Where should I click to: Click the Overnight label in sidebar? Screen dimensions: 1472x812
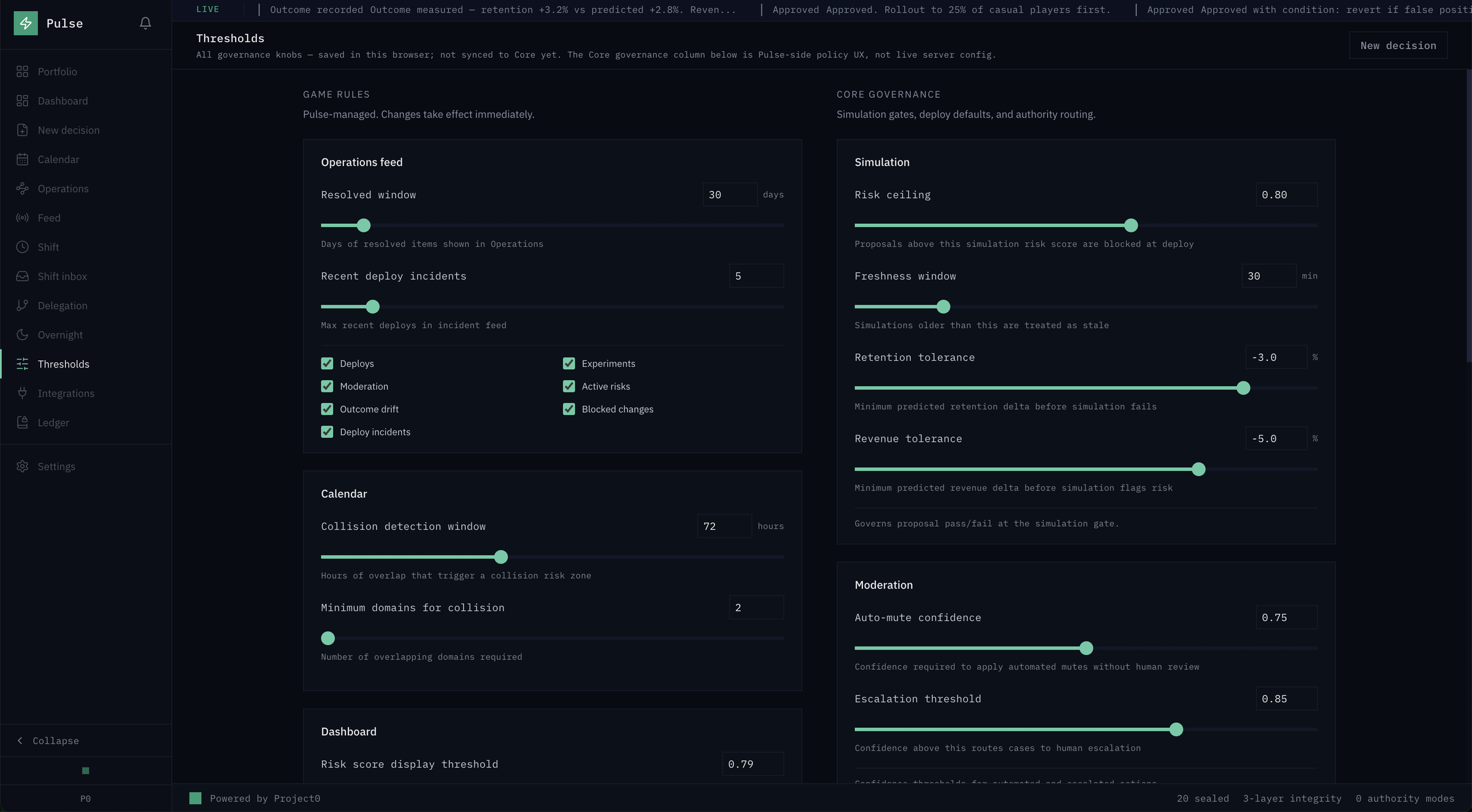tap(60, 335)
